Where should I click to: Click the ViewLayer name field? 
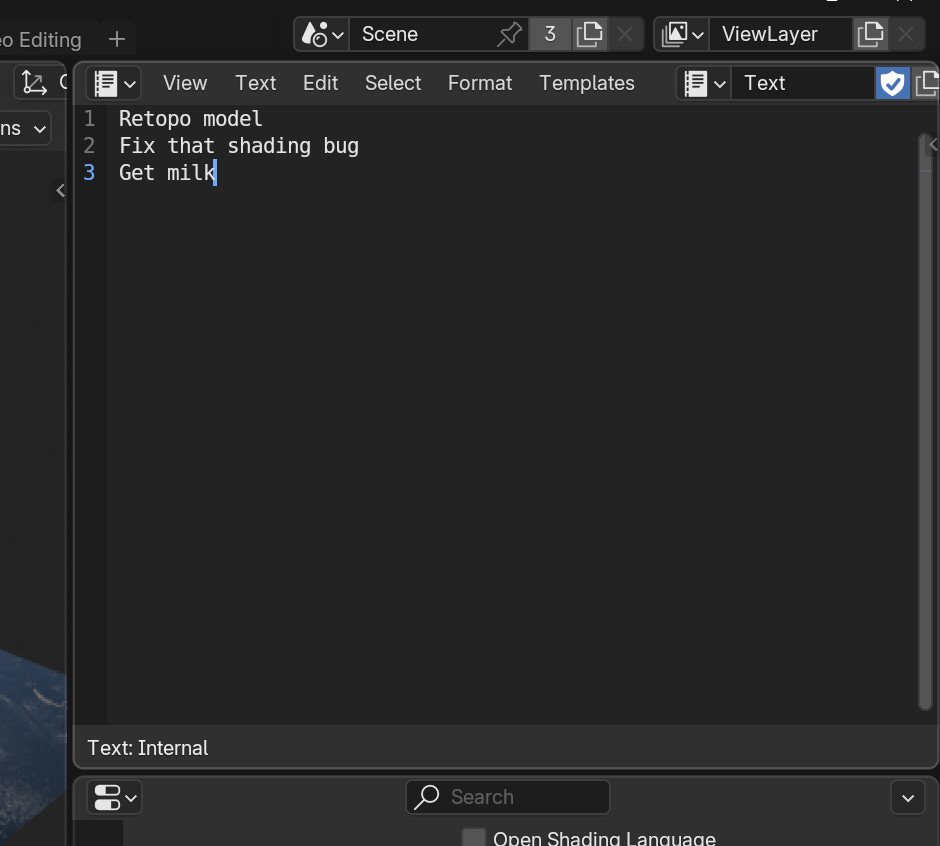click(x=781, y=34)
